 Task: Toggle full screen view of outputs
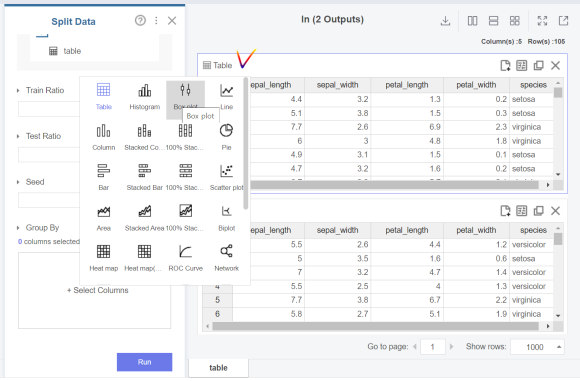542,21
